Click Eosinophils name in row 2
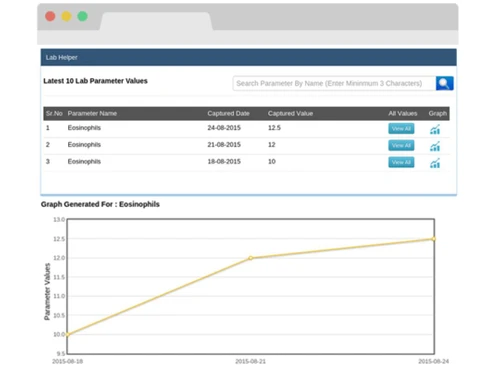This screenshot has height=375, width=500. (x=84, y=145)
